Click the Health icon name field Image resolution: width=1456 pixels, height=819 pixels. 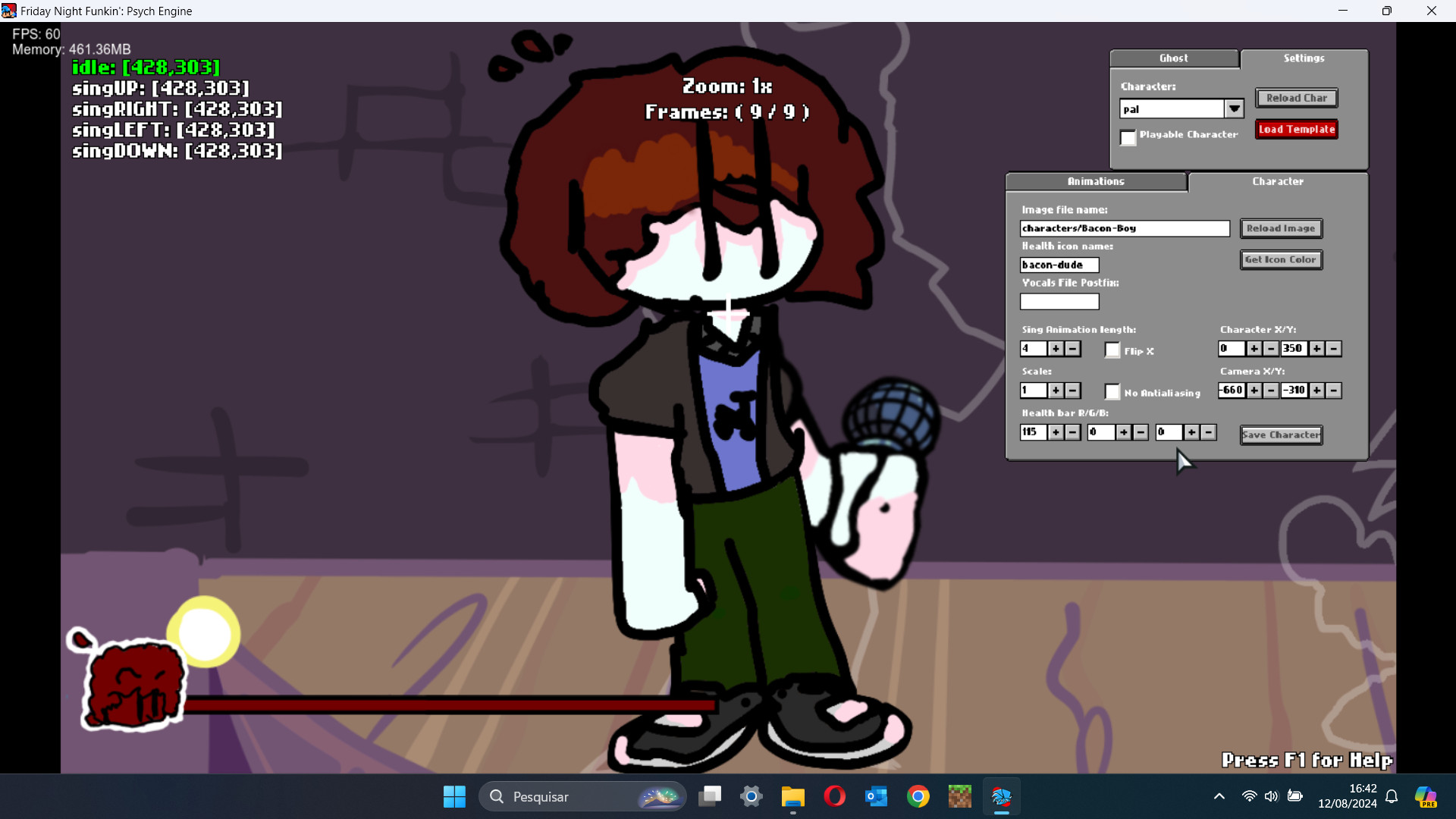click(x=1059, y=265)
